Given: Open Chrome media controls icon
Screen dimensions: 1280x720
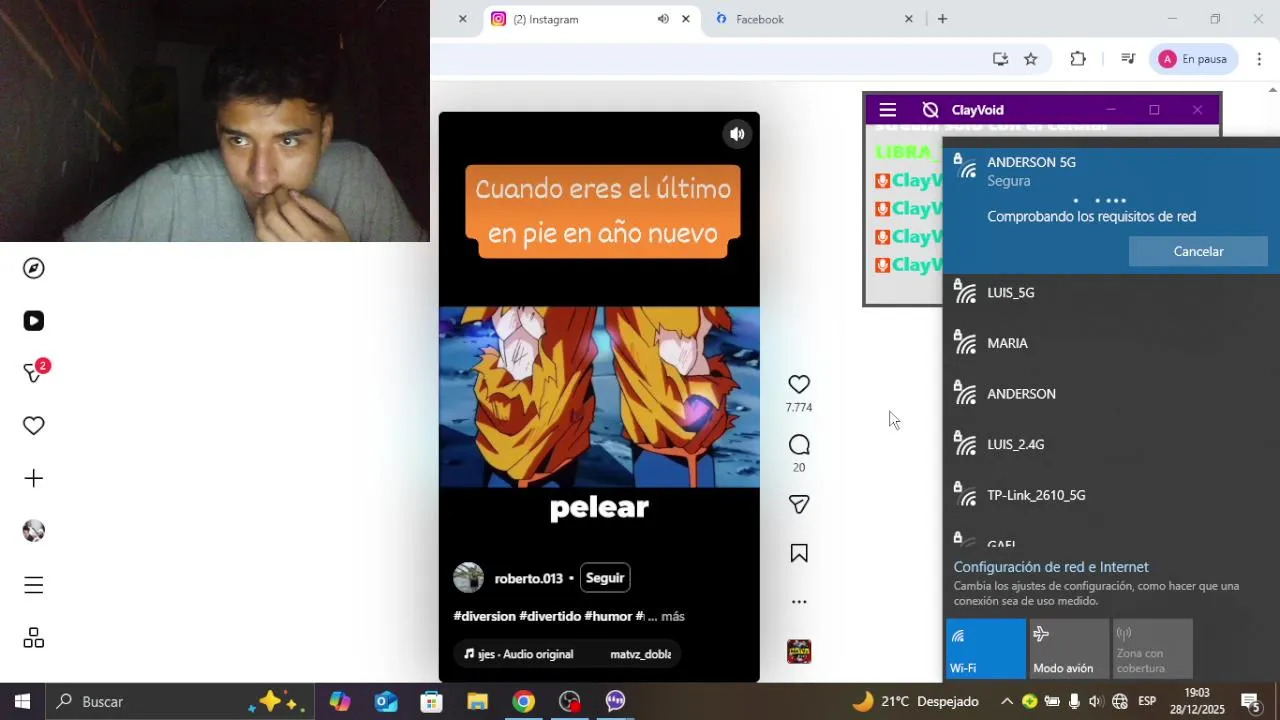Looking at the screenshot, I should [1128, 59].
